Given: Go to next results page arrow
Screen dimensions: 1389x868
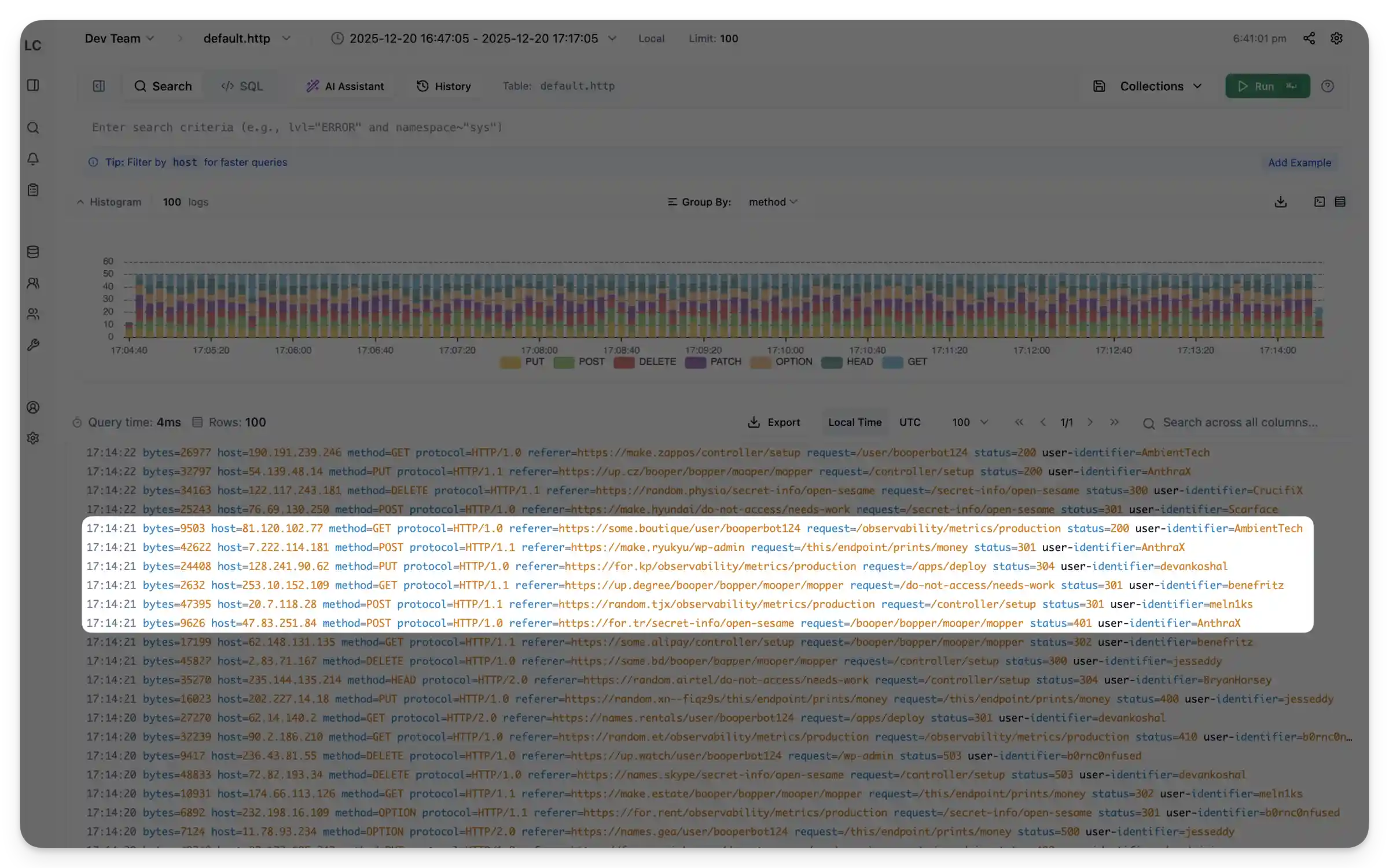Looking at the screenshot, I should pyautogui.click(x=1090, y=422).
